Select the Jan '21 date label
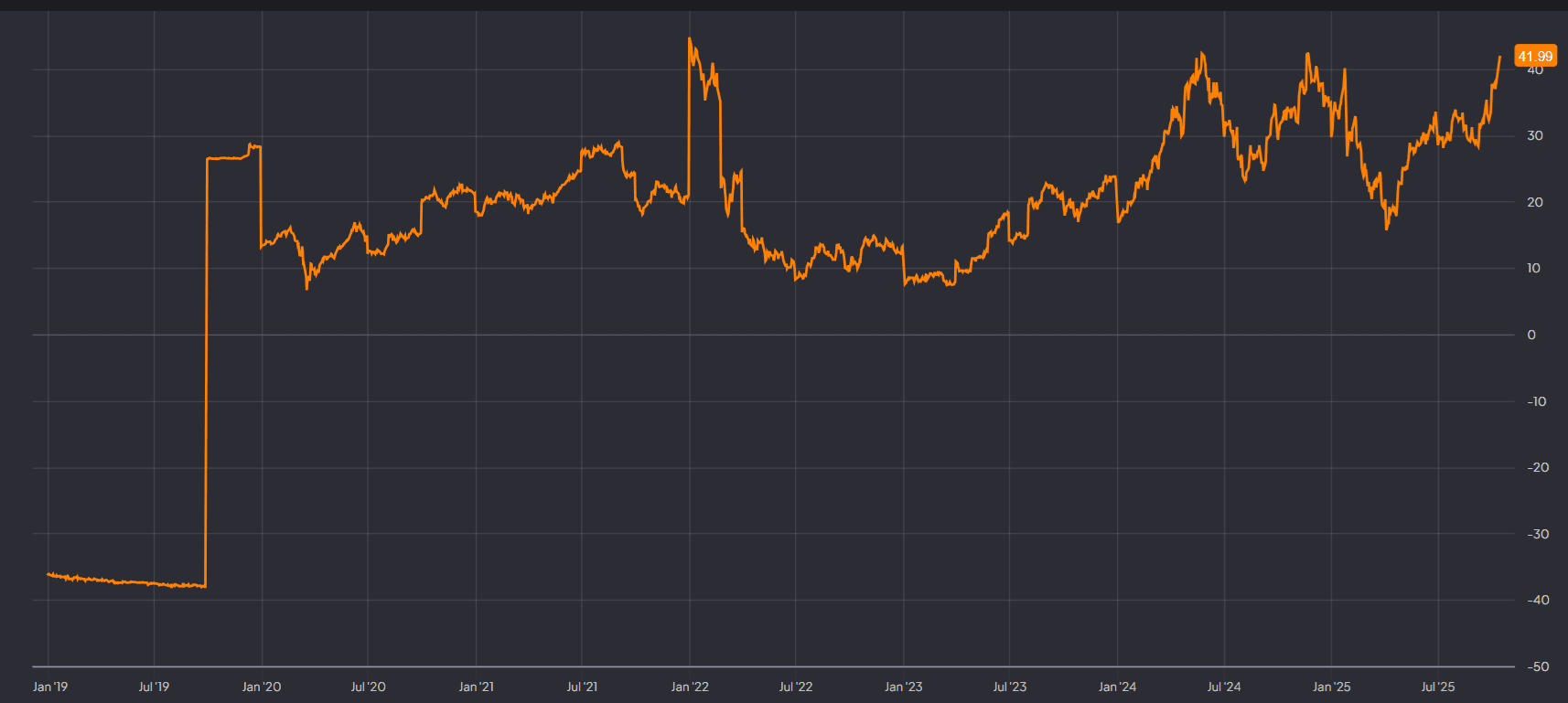 click(x=476, y=687)
